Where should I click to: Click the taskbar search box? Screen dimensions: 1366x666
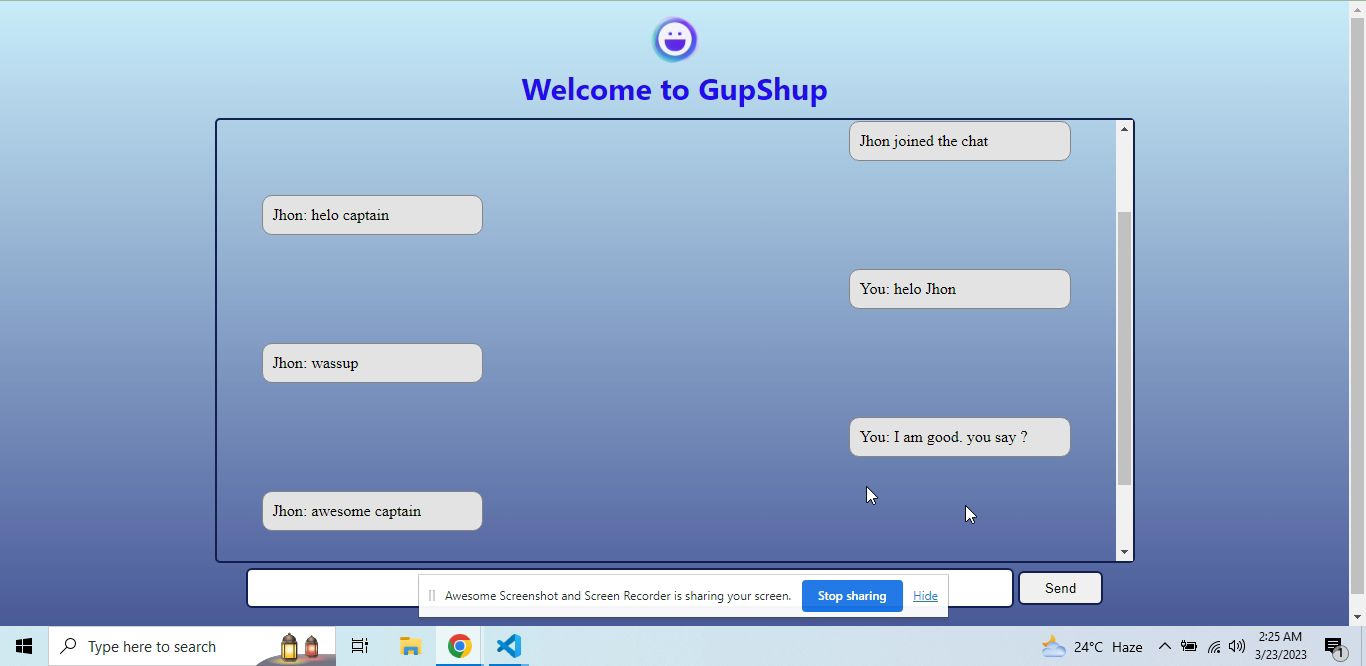[x=192, y=646]
